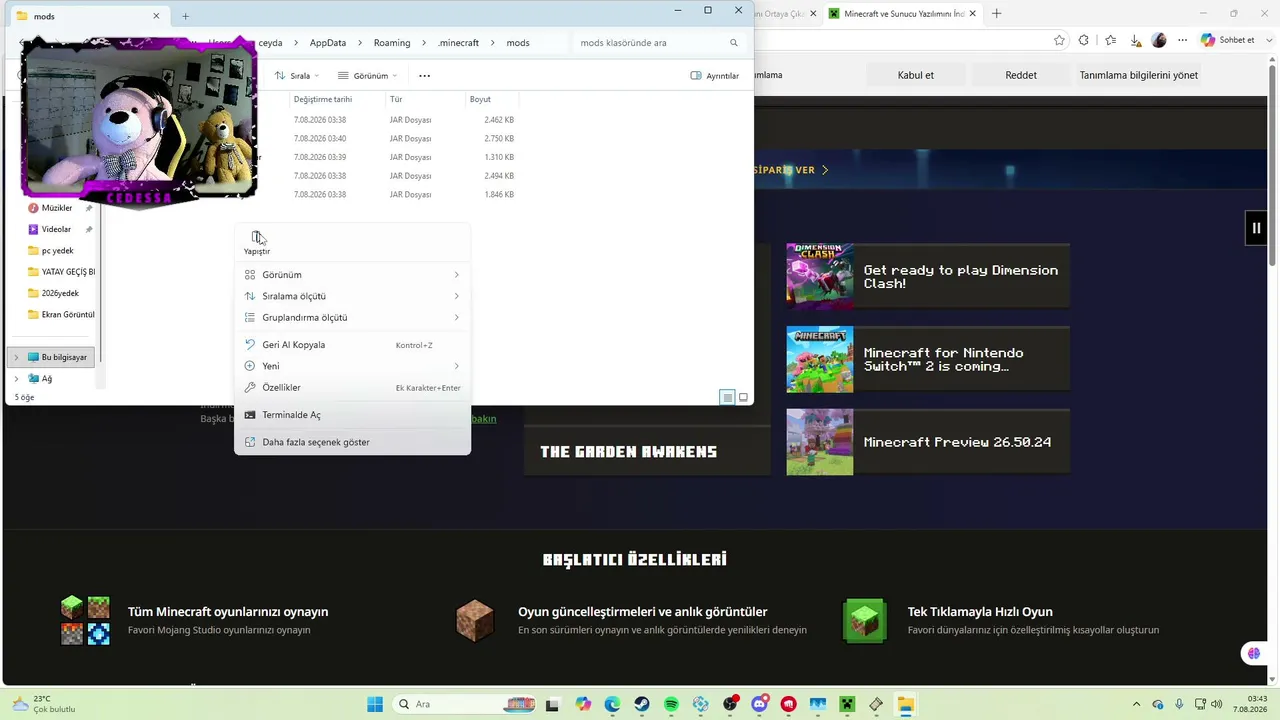Viewport: 1280px width, 720px height.
Task: Open the Sırala dropdown in Explorer toolbar
Action: pos(297,76)
